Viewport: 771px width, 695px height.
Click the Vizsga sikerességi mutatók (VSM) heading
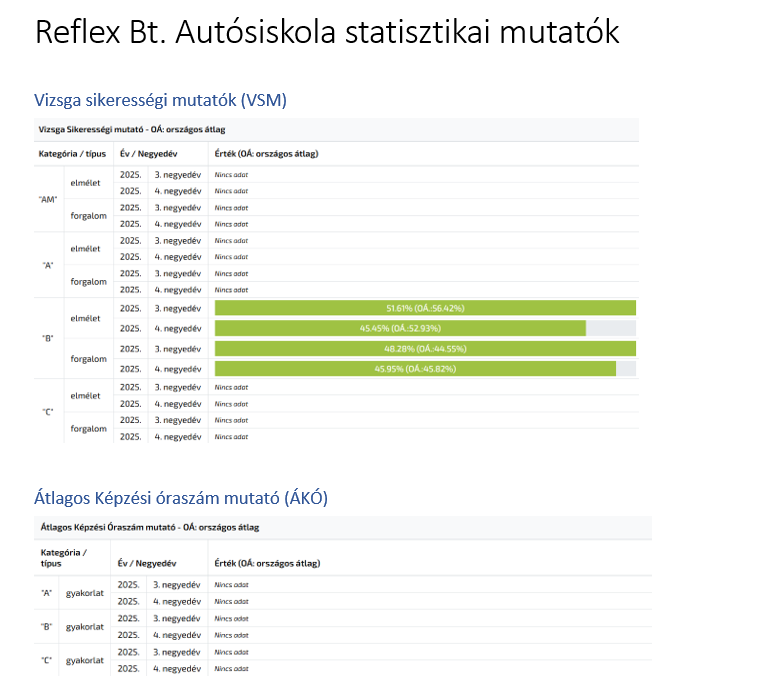tap(161, 99)
